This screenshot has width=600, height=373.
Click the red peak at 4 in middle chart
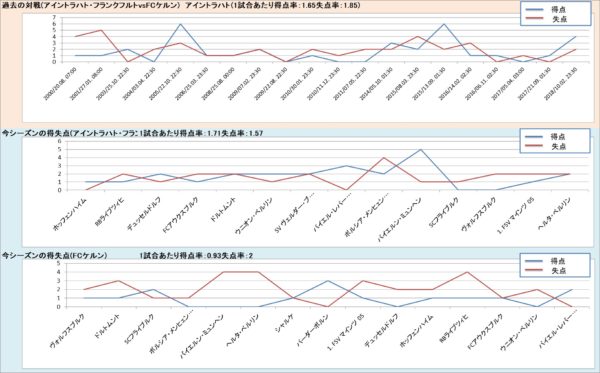384,157
